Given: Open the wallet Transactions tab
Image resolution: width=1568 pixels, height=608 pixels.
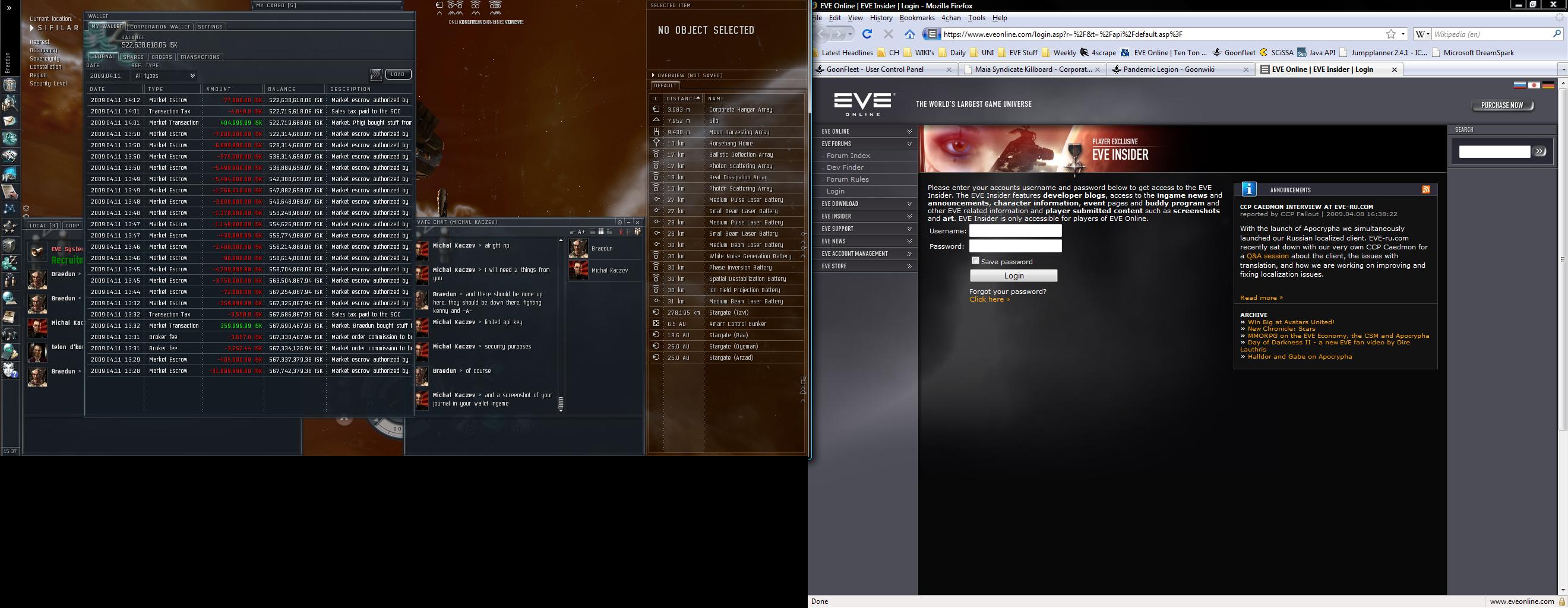Looking at the screenshot, I should click(x=200, y=57).
